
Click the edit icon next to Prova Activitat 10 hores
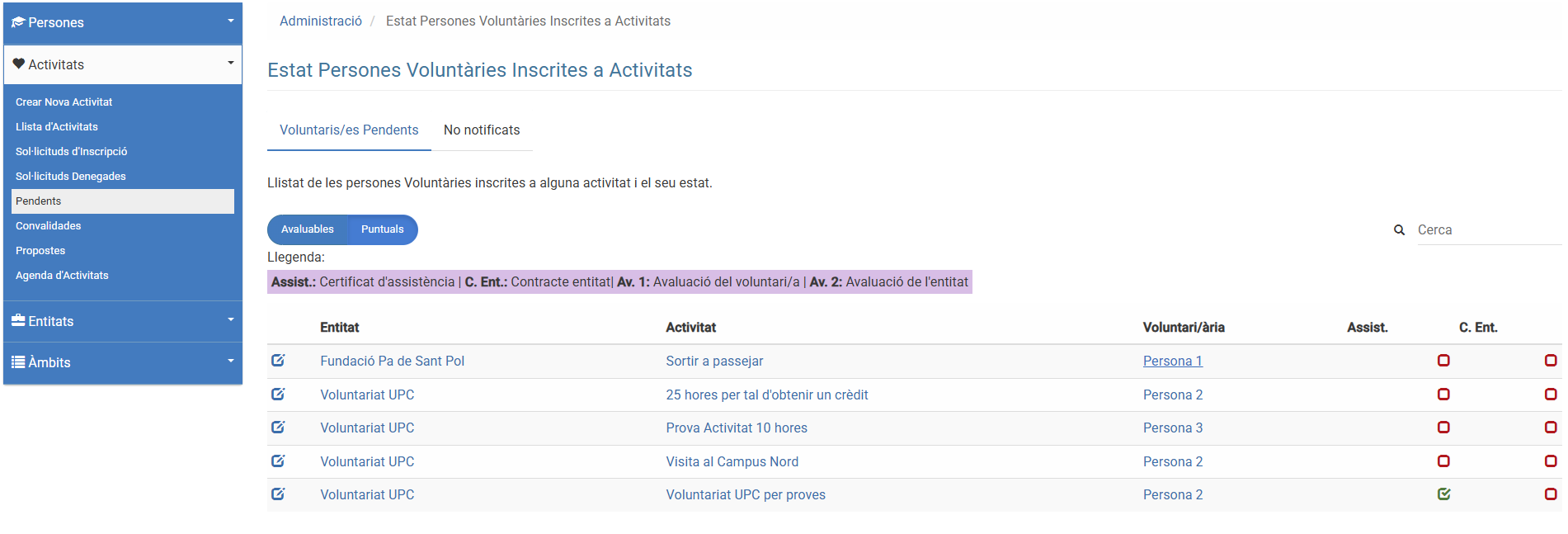point(279,428)
